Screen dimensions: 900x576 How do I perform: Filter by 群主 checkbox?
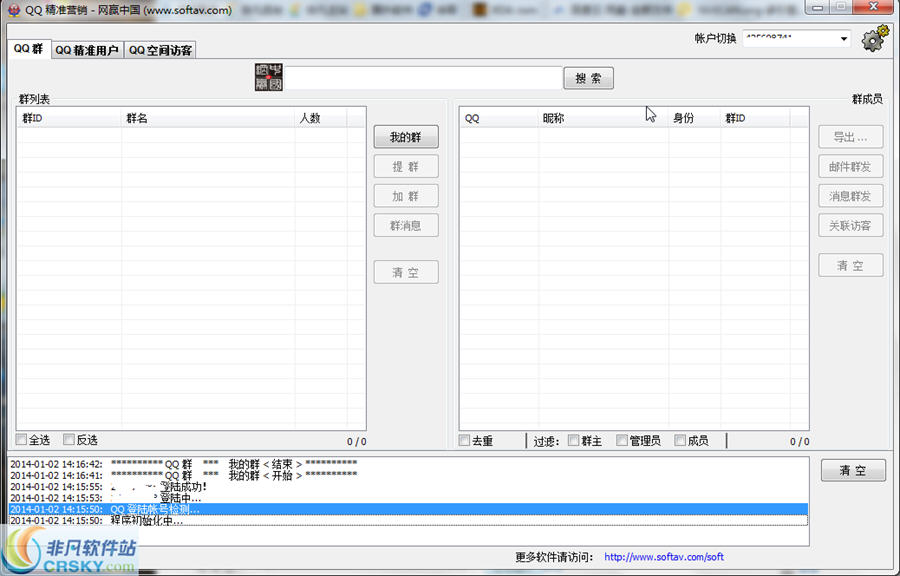(573, 440)
